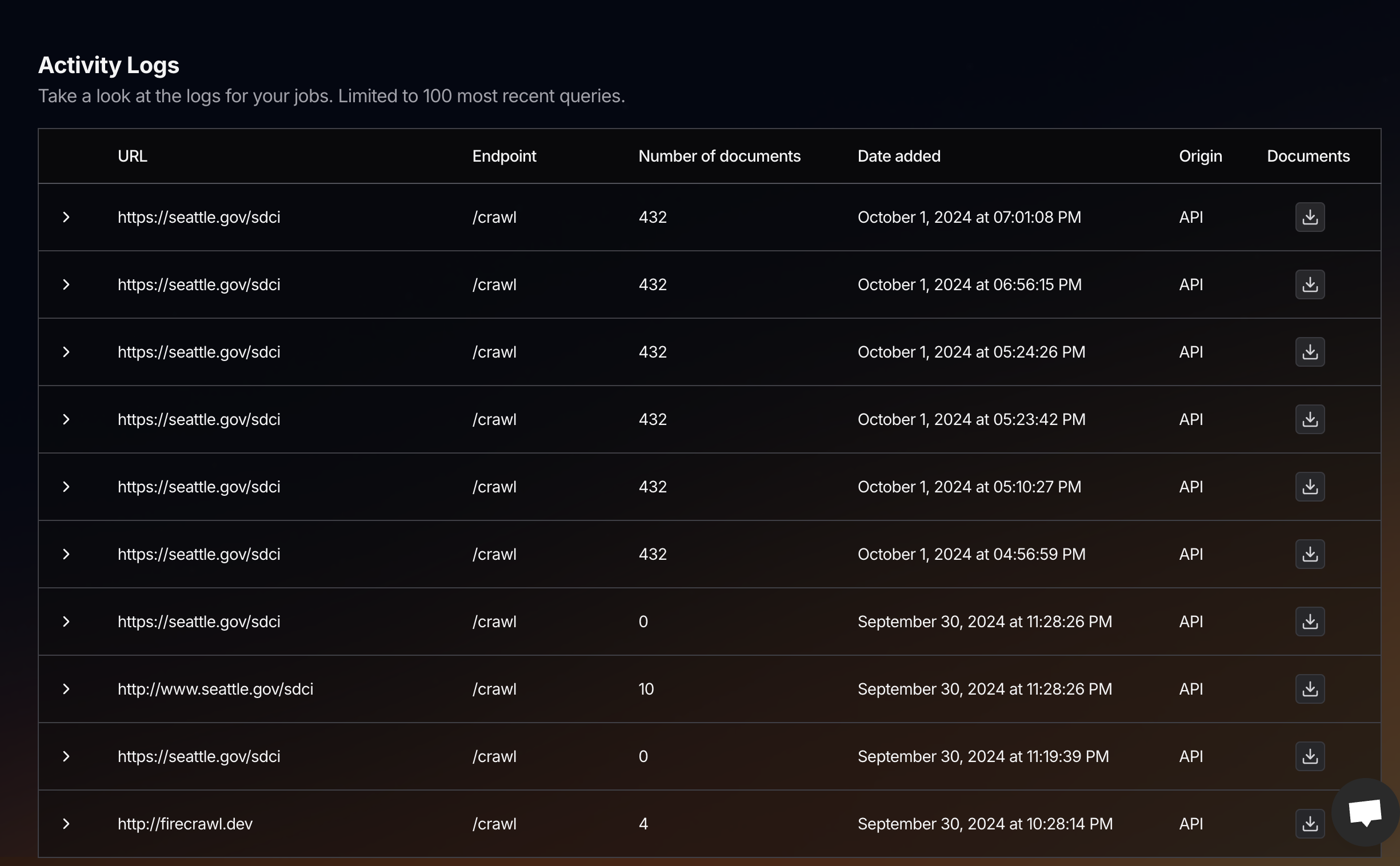Download documents for 06:56:15 PM crawl

tap(1310, 284)
